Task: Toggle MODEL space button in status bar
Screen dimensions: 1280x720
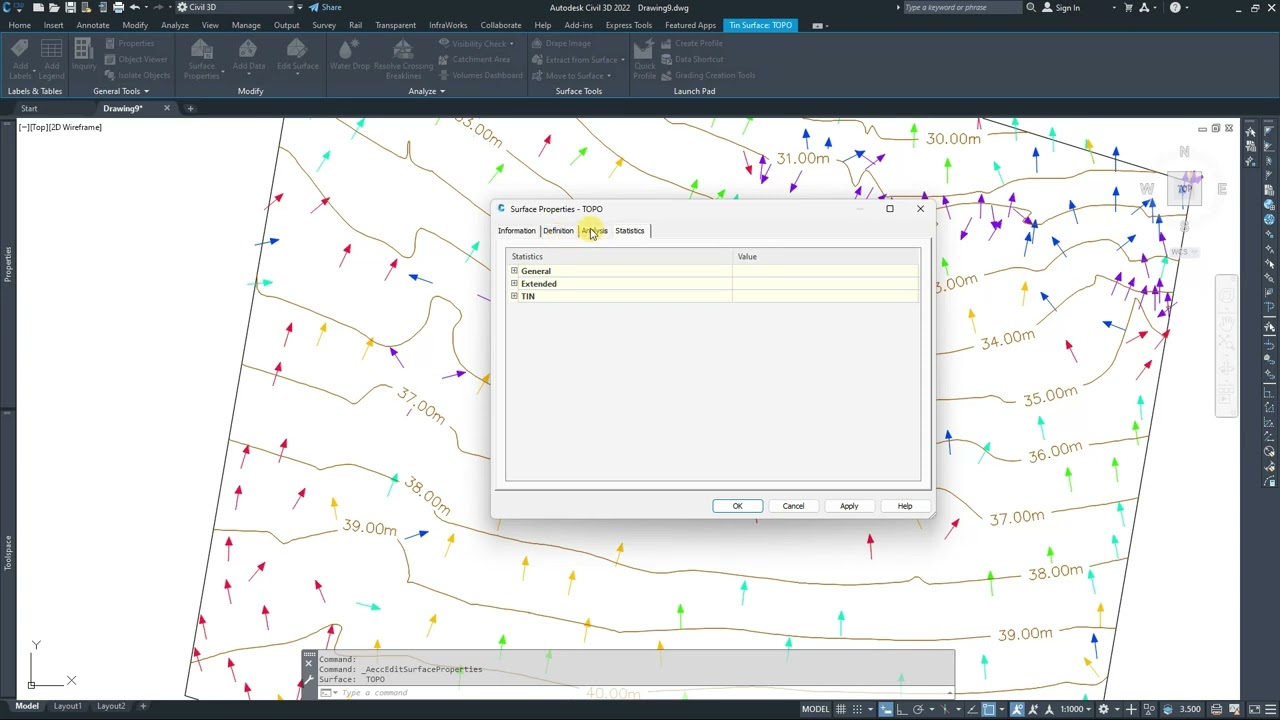Action: (815, 709)
